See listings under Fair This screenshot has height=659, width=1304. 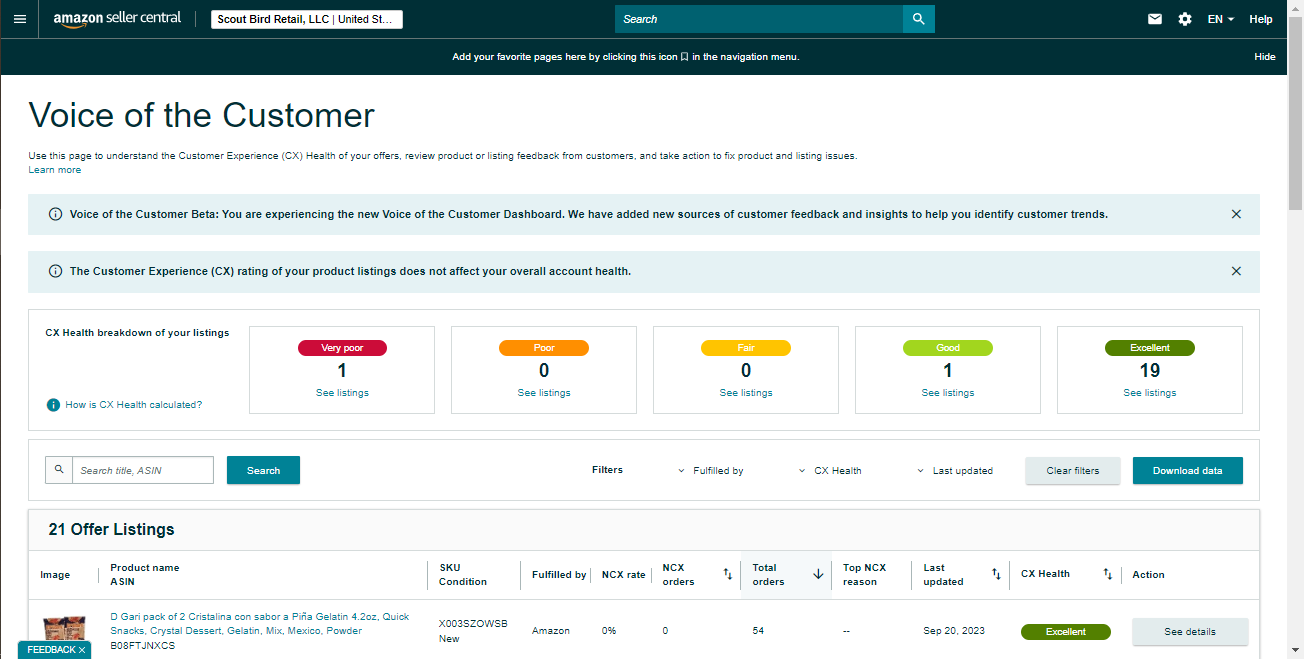pos(746,393)
